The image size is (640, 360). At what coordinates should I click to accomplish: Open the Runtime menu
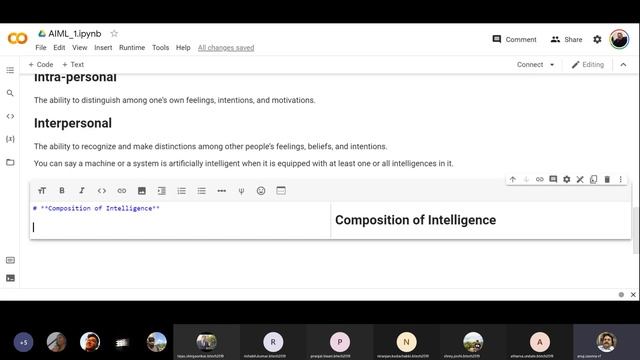pos(132,48)
